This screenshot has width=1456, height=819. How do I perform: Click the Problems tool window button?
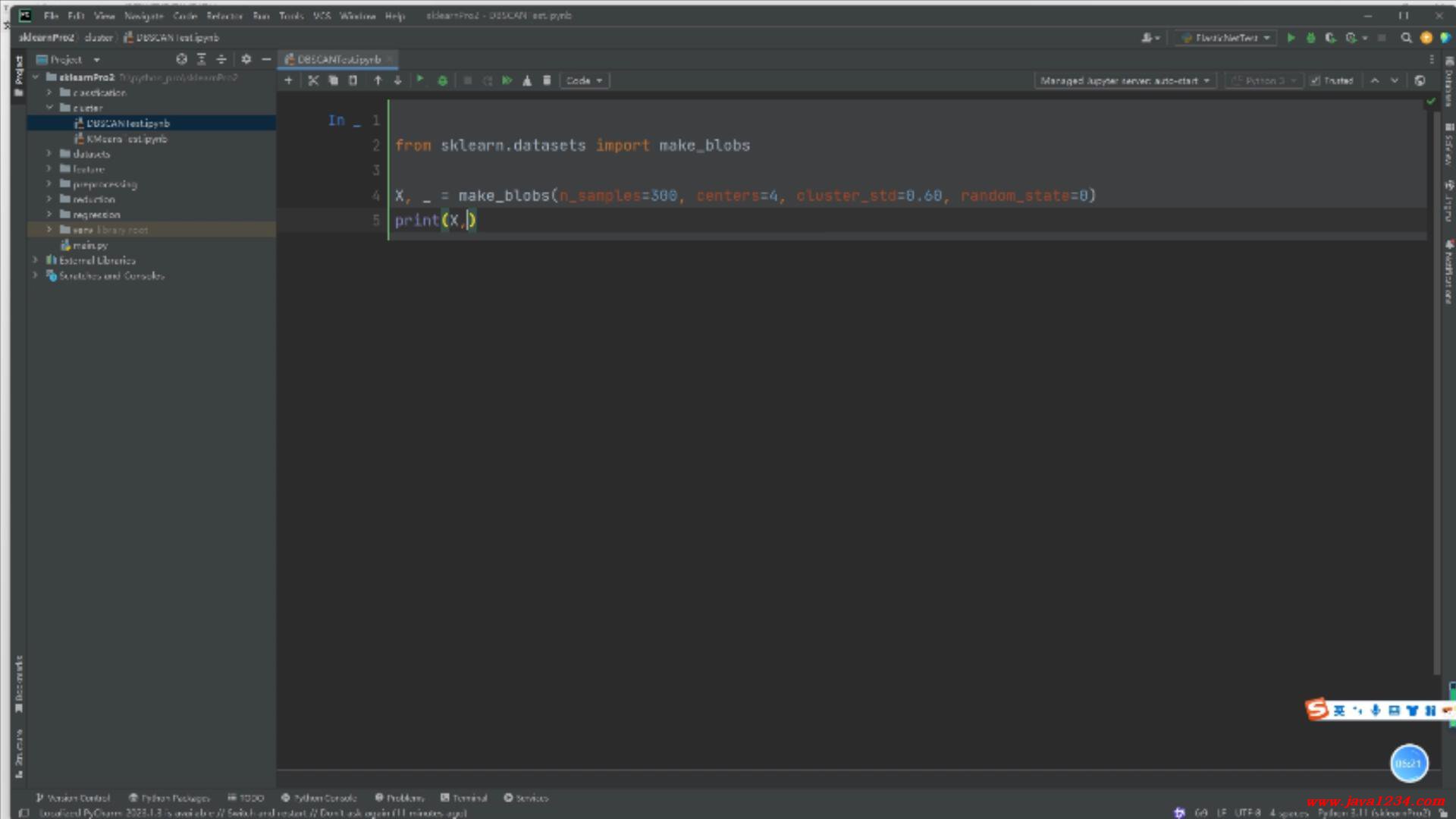400,798
